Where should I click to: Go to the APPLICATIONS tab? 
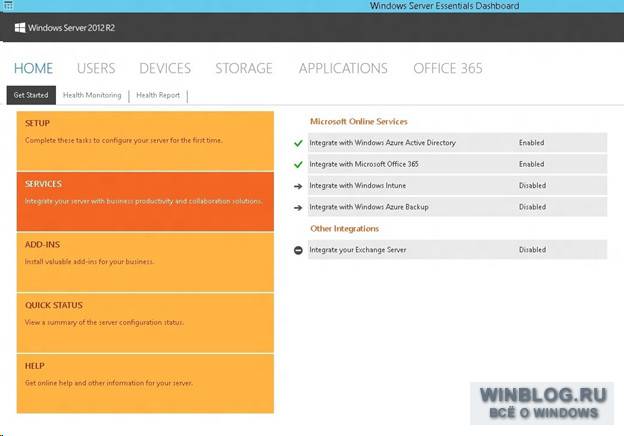343,68
